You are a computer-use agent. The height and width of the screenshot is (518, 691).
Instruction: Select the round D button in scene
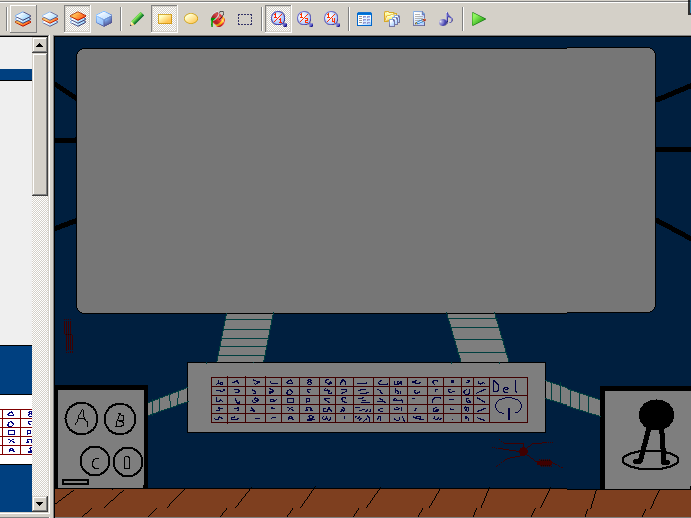click(x=128, y=462)
